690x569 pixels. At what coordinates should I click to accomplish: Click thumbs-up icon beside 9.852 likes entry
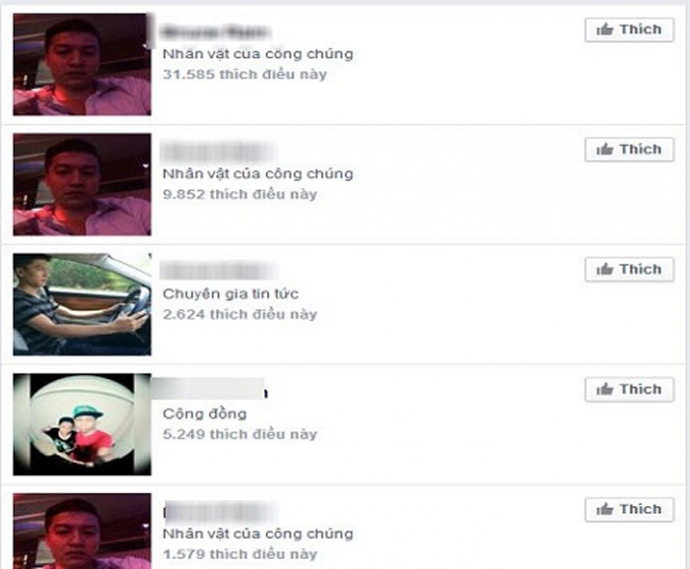(x=605, y=150)
